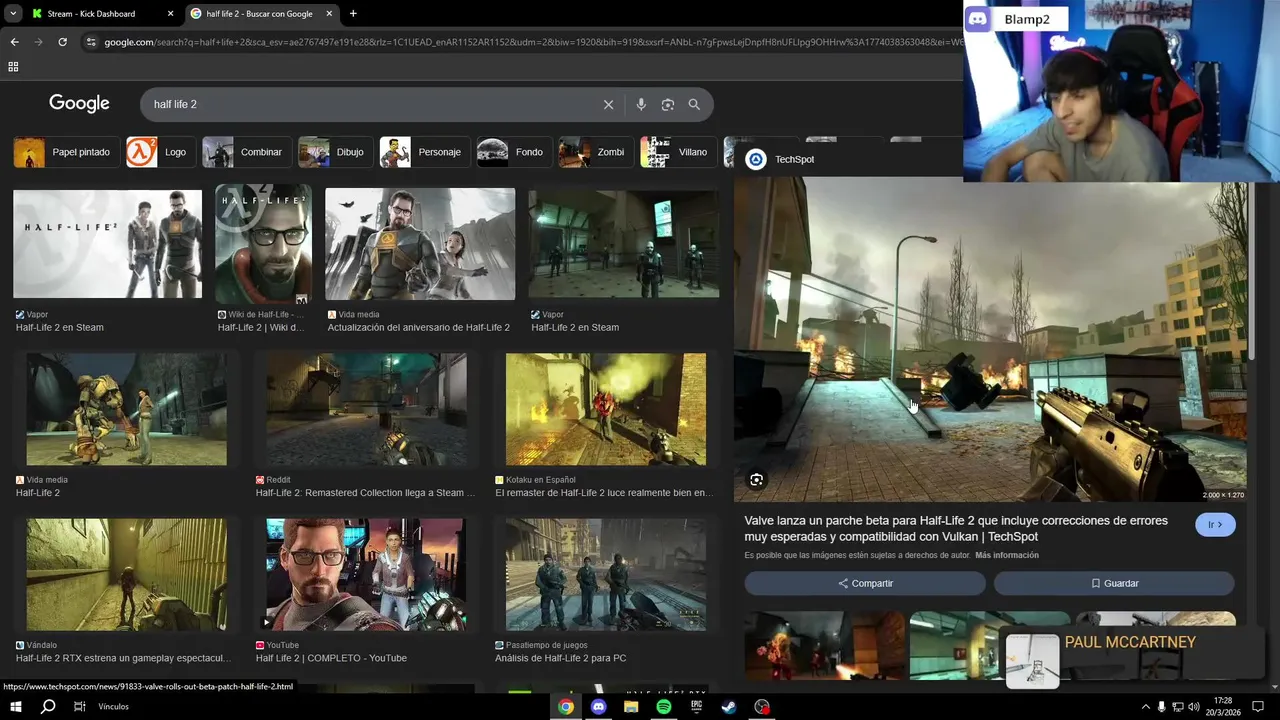1280x720 pixels.
Task: Open site information icon in the address bar
Action: tap(91, 42)
